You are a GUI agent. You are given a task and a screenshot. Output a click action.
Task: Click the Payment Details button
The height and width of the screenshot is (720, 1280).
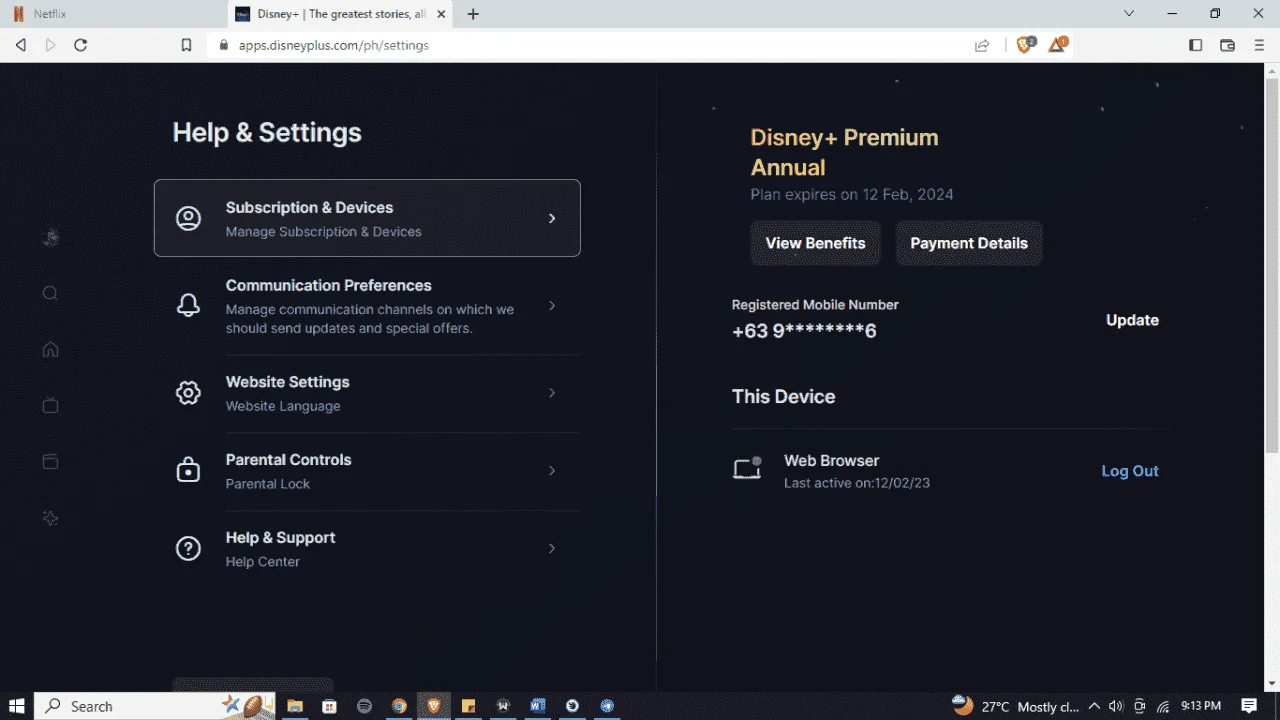click(969, 243)
